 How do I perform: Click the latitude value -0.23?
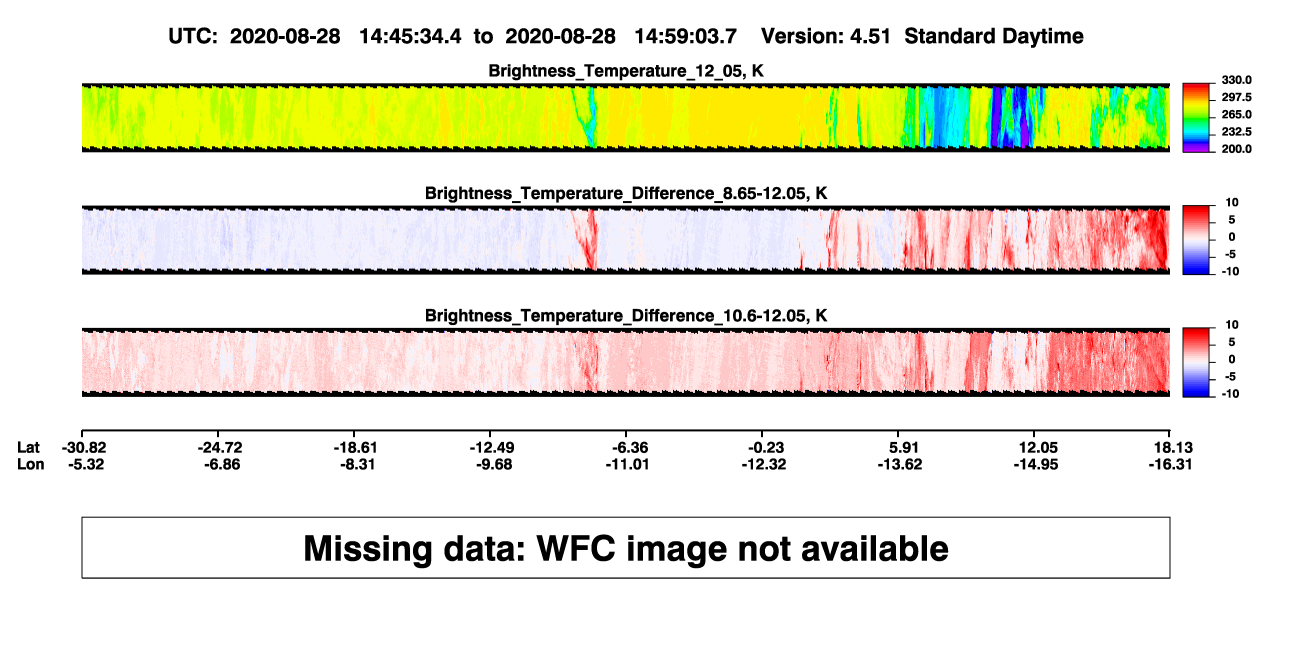click(765, 447)
